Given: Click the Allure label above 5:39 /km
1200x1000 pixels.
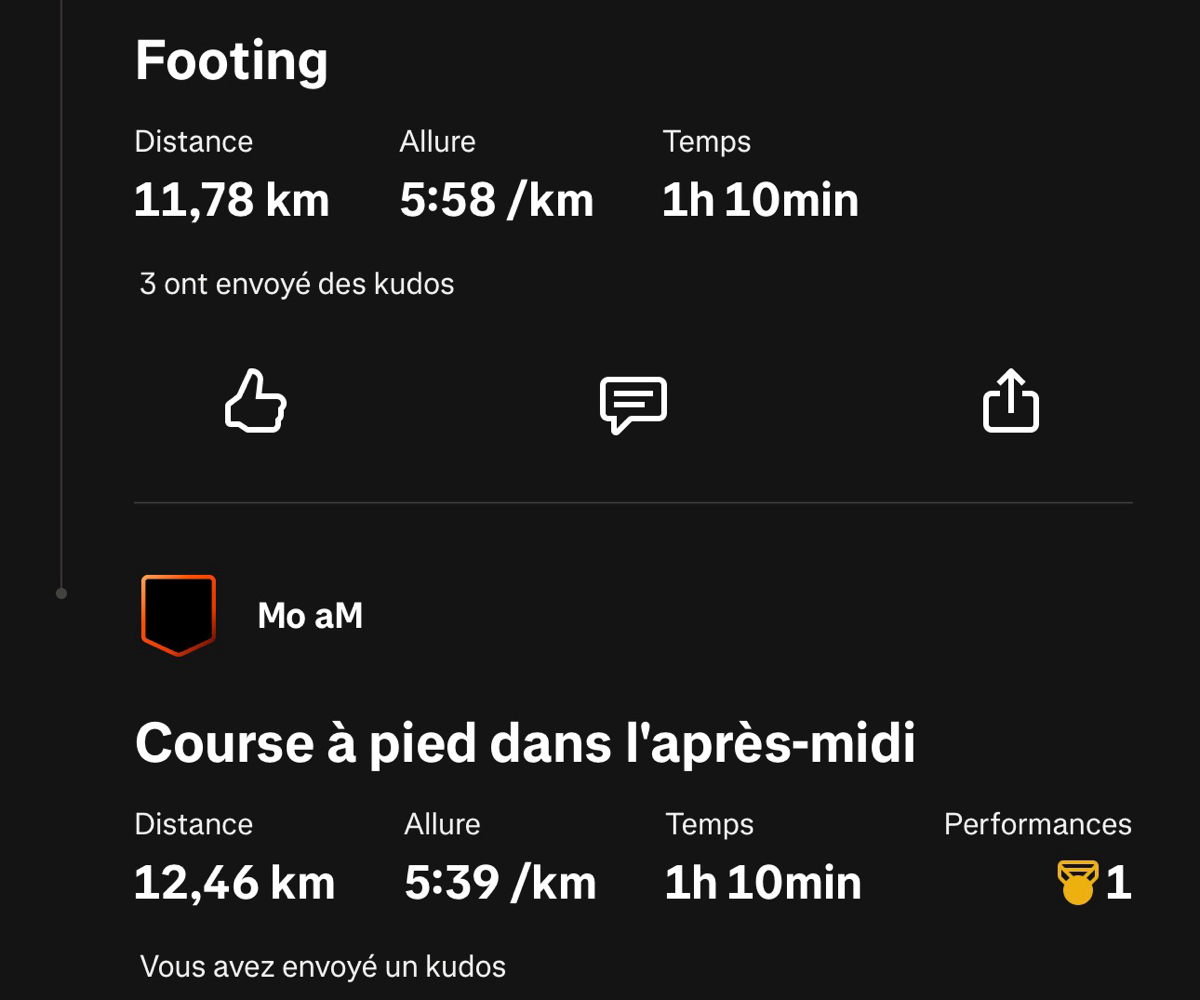Looking at the screenshot, I should click(x=442, y=824).
